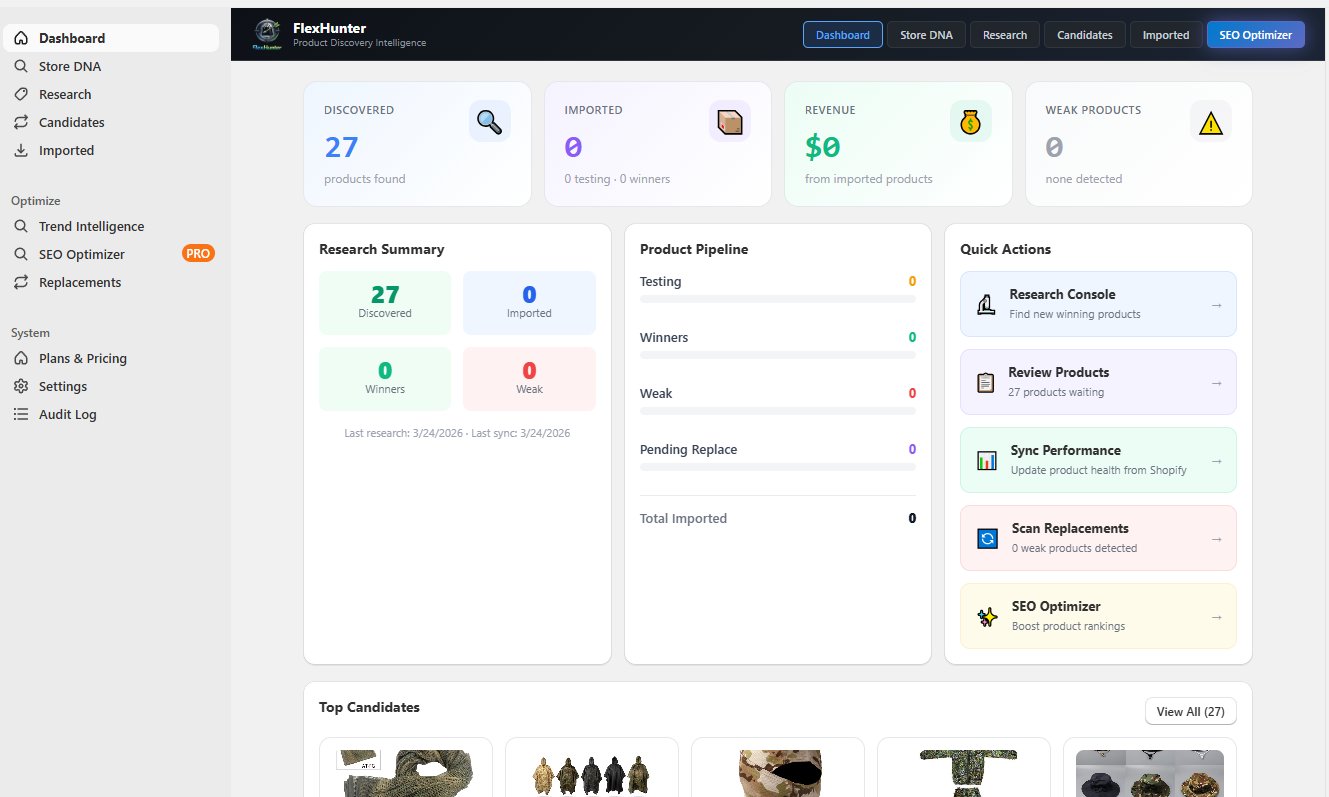Click the Imported download icon in the sidebar
Screen dimensions: 1329x797
(21, 150)
